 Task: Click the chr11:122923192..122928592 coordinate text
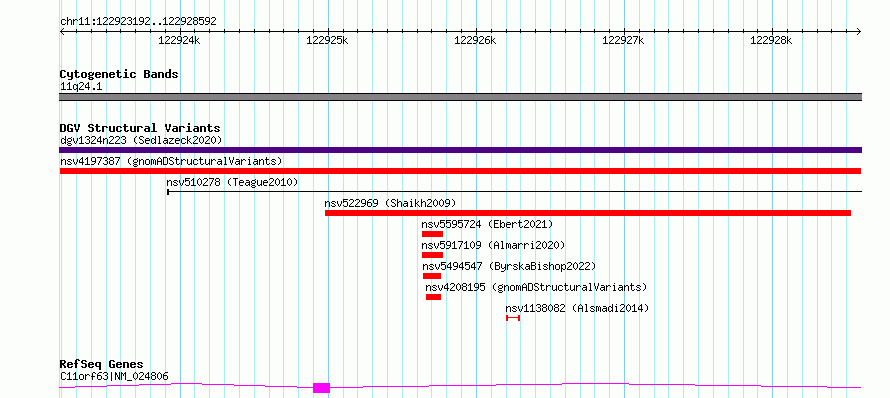(x=138, y=21)
